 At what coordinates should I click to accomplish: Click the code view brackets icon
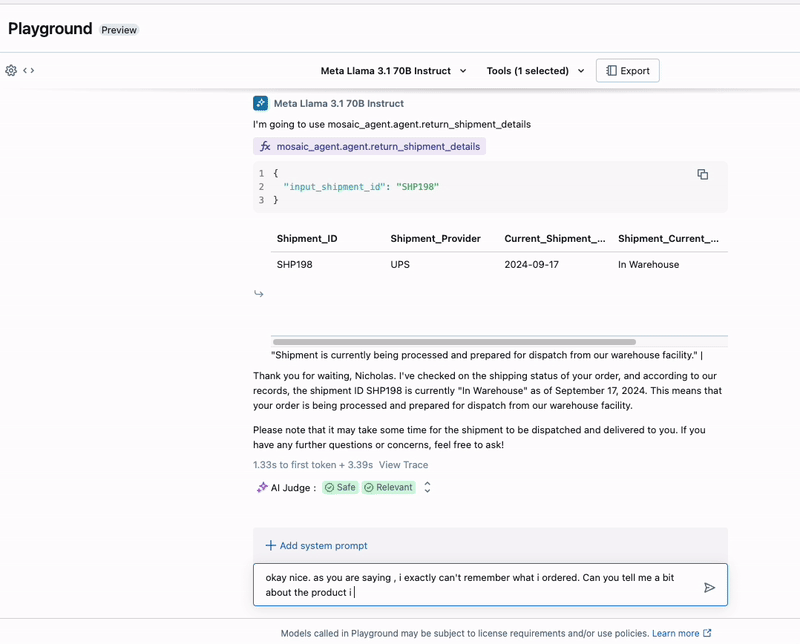[x=29, y=71]
